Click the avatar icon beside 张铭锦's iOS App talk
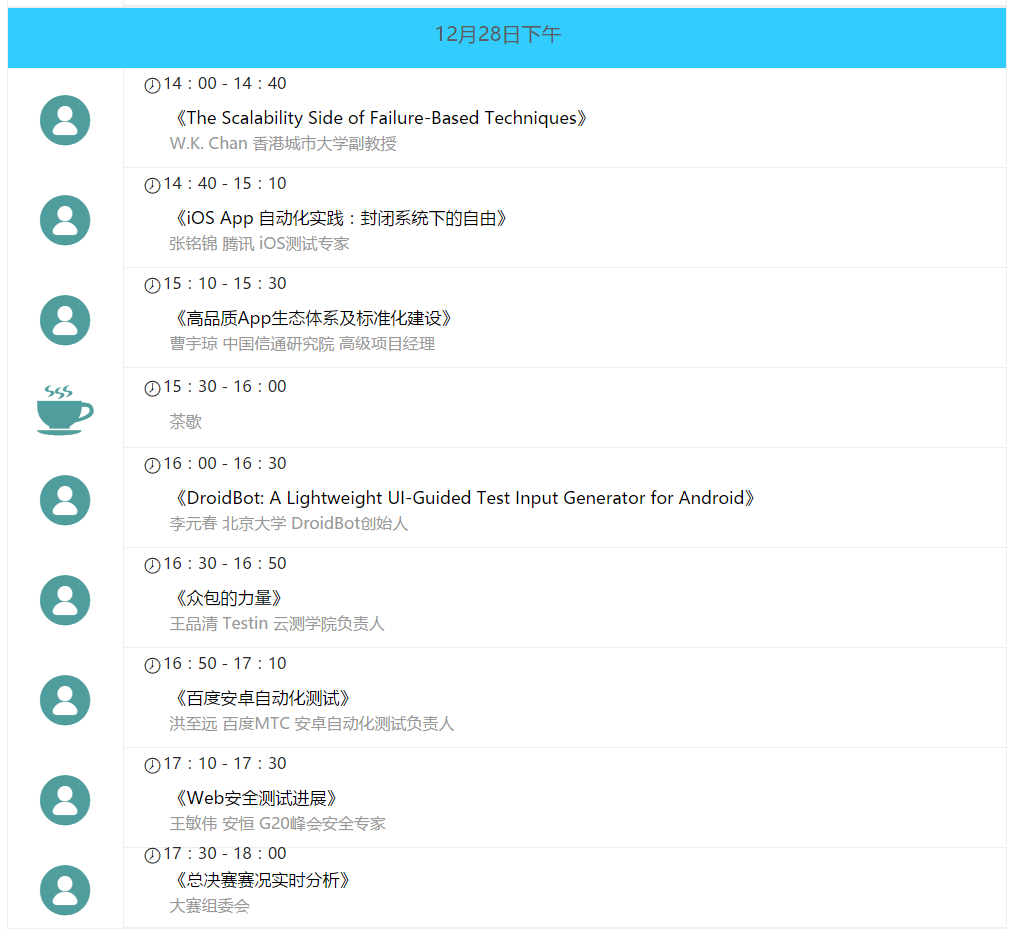 (x=65, y=221)
